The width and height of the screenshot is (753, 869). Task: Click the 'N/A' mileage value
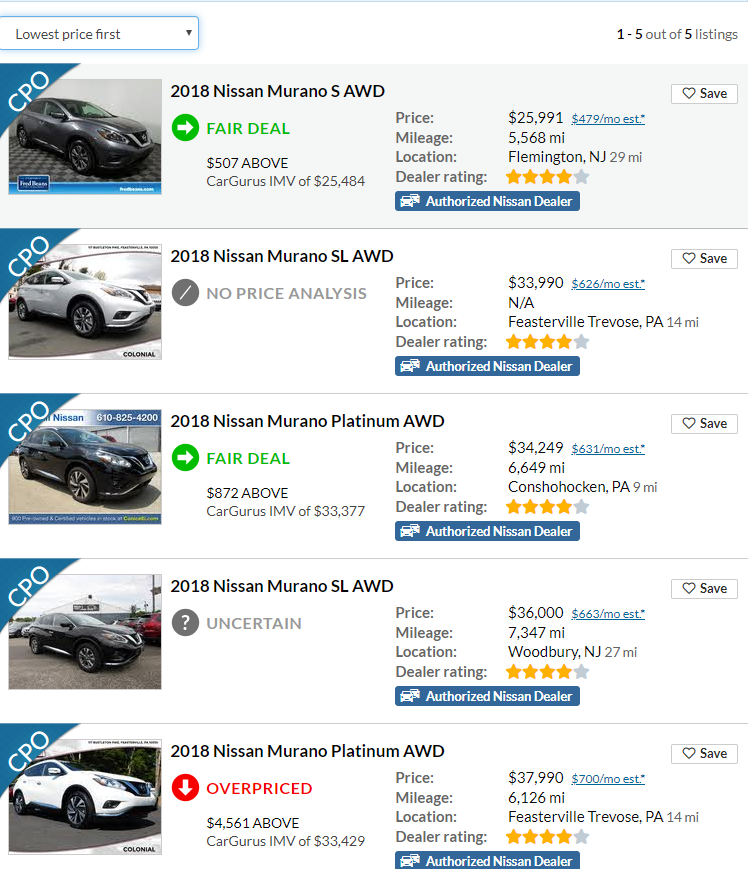[x=521, y=303]
